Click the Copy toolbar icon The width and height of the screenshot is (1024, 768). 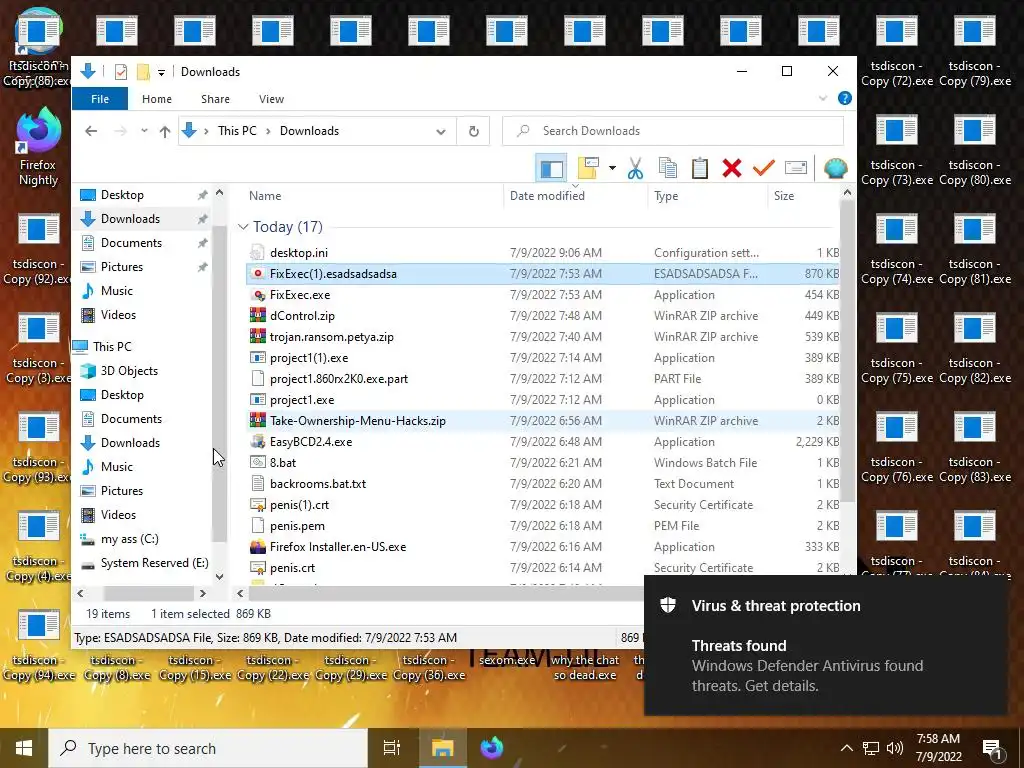coord(667,168)
